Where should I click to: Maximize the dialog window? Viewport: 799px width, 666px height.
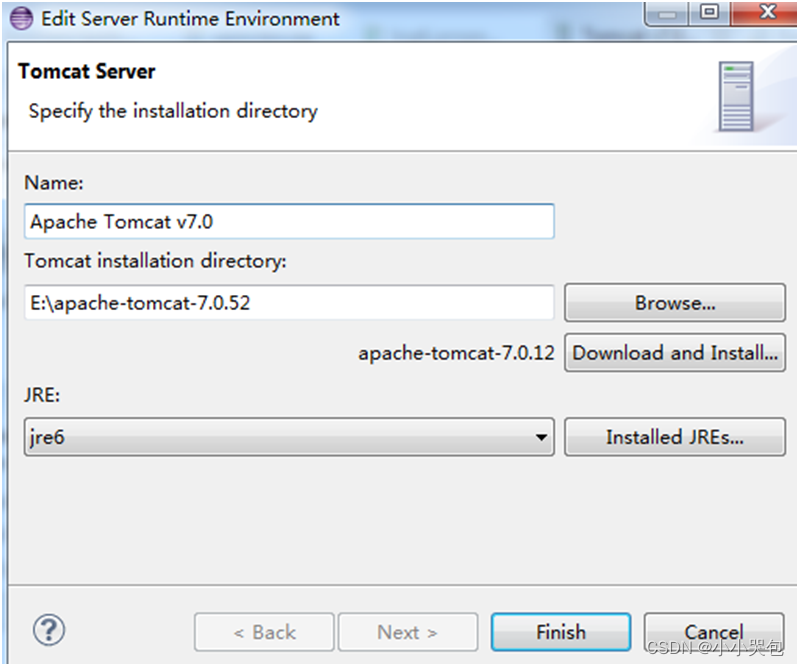coord(710,13)
